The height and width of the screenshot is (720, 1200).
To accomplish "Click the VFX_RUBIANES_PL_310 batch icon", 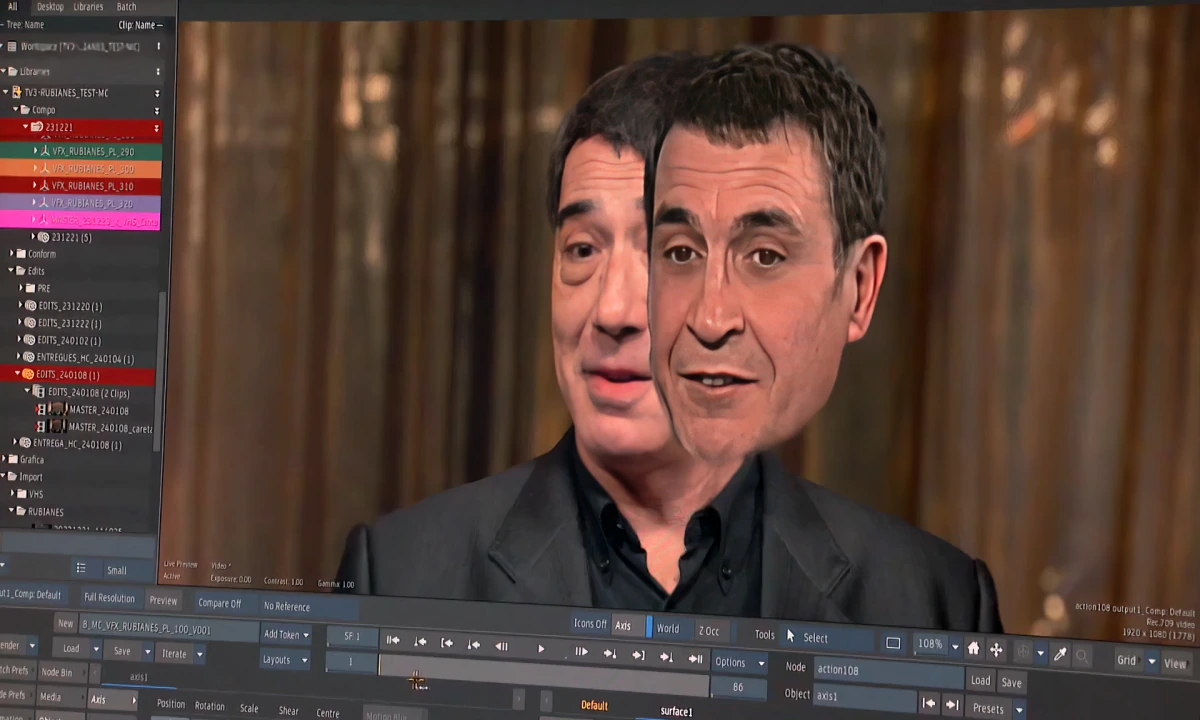I will (43, 186).
